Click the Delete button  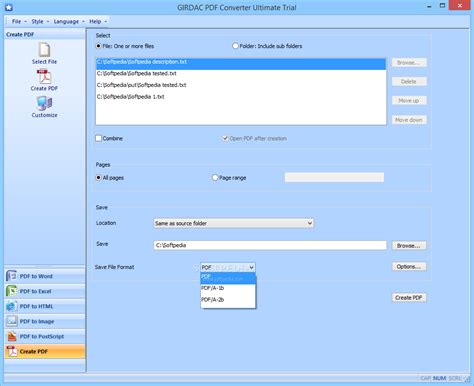(x=409, y=81)
